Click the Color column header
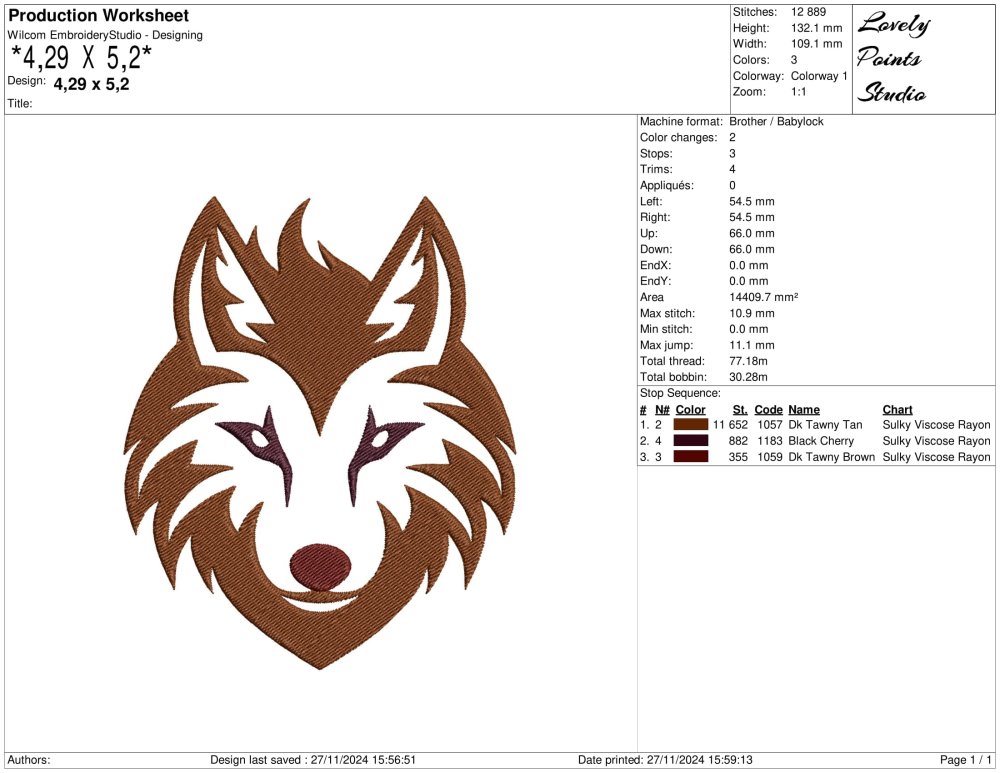 pyautogui.click(x=690, y=410)
